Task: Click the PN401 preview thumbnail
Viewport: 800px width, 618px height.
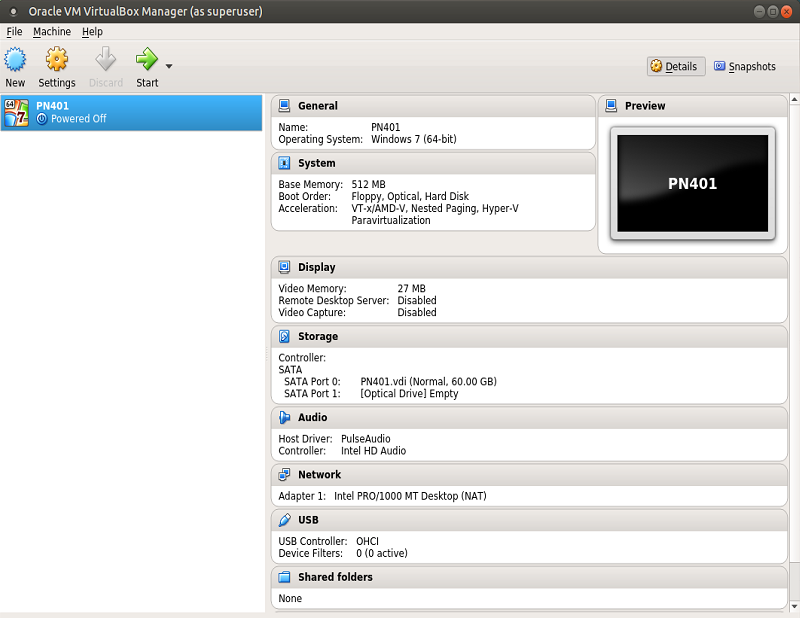Action: [x=692, y=183]
